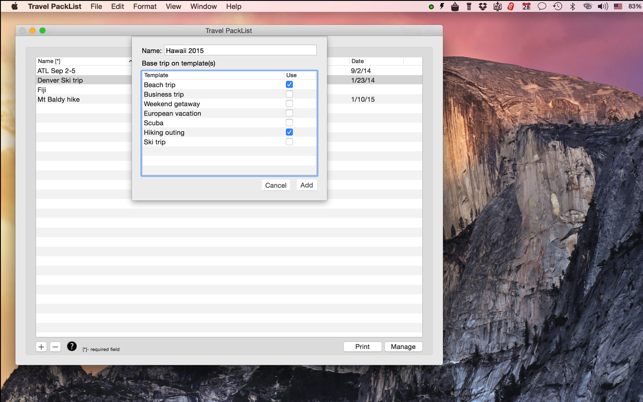This screenshot has height=402, width=643.
Task: Click the trip Name text field
Action: tap(240, 50)
